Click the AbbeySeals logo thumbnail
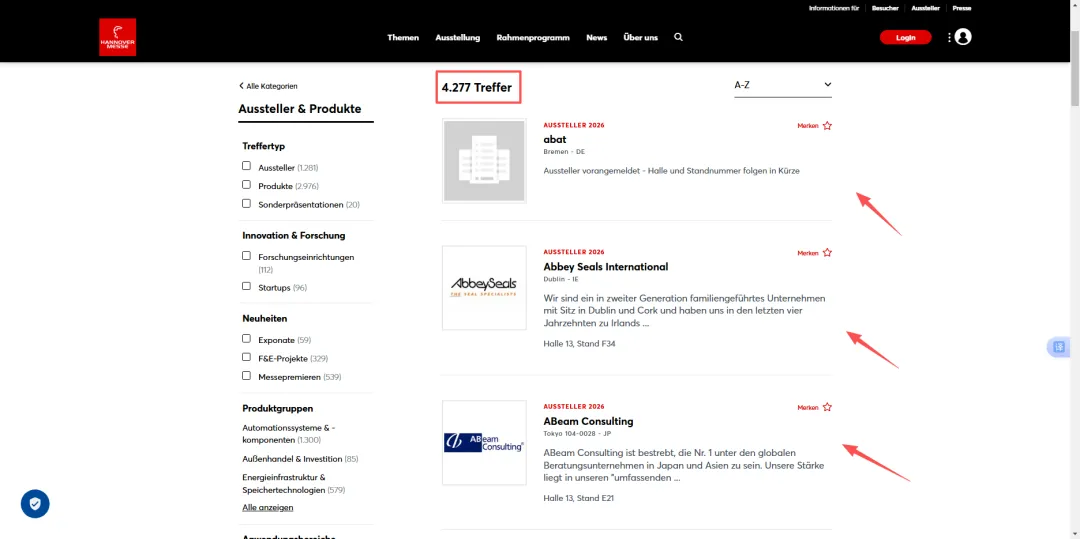The width and height of the screenshot is (1080, 539). [x=484, y=288]
